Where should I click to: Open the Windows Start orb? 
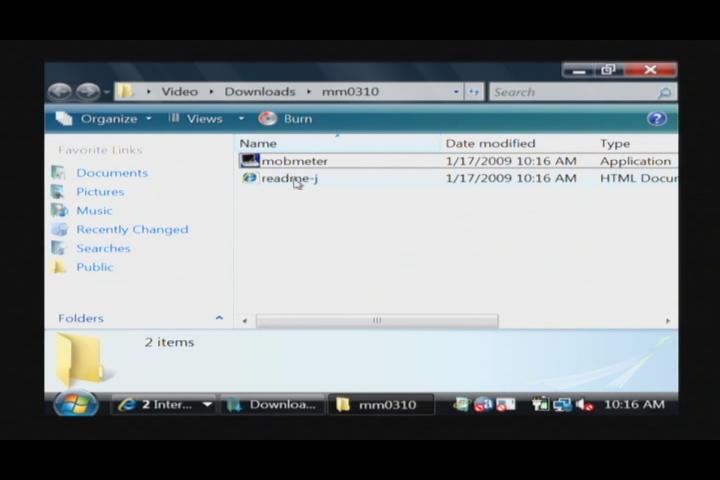(x=76, y=404)
